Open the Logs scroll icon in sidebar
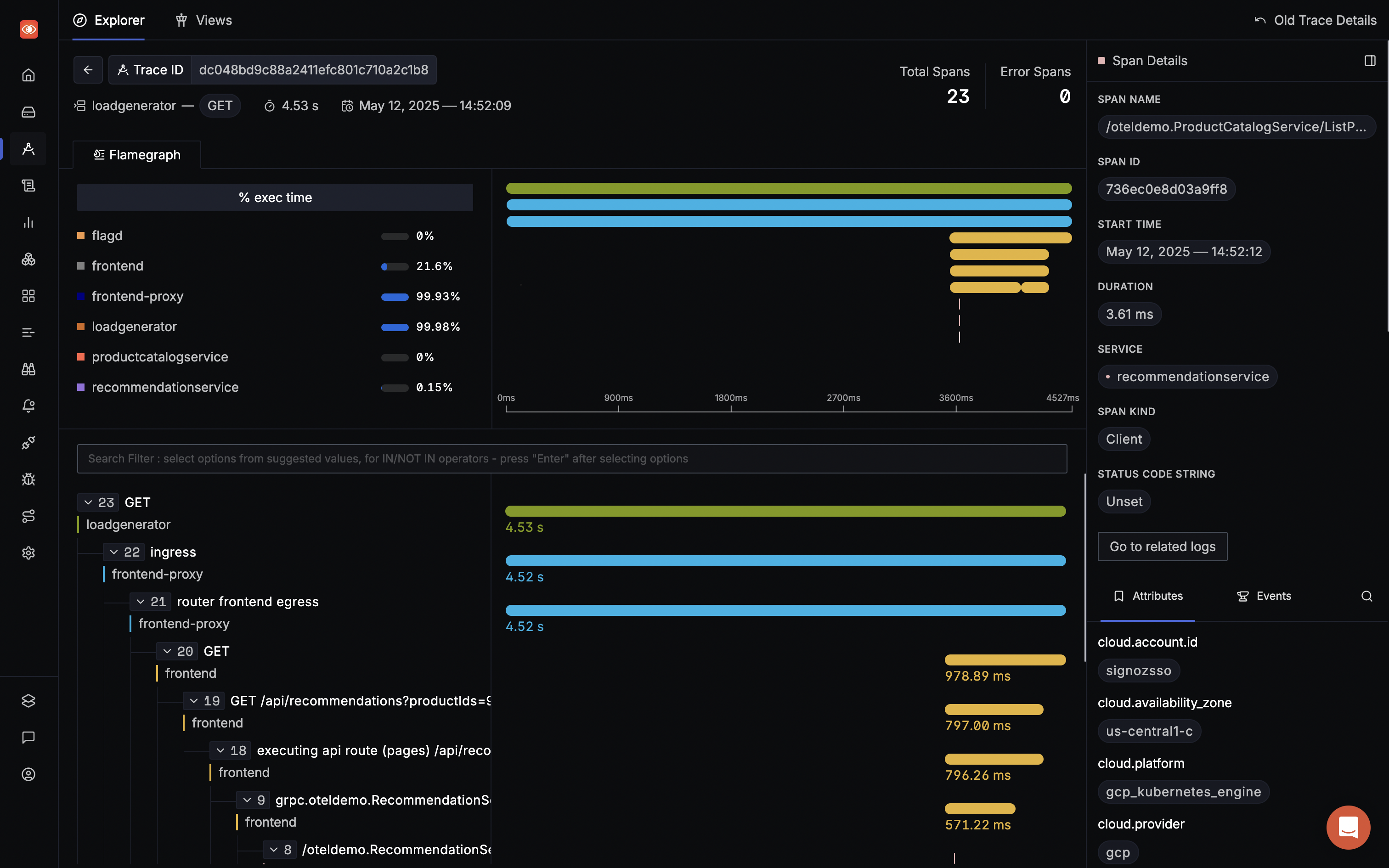 tap(28, 185)
